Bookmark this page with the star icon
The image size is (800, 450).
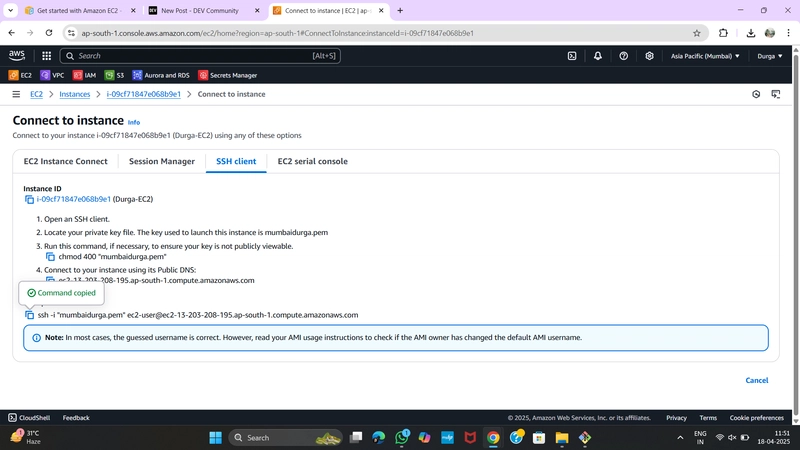click(x=696, y=33)
